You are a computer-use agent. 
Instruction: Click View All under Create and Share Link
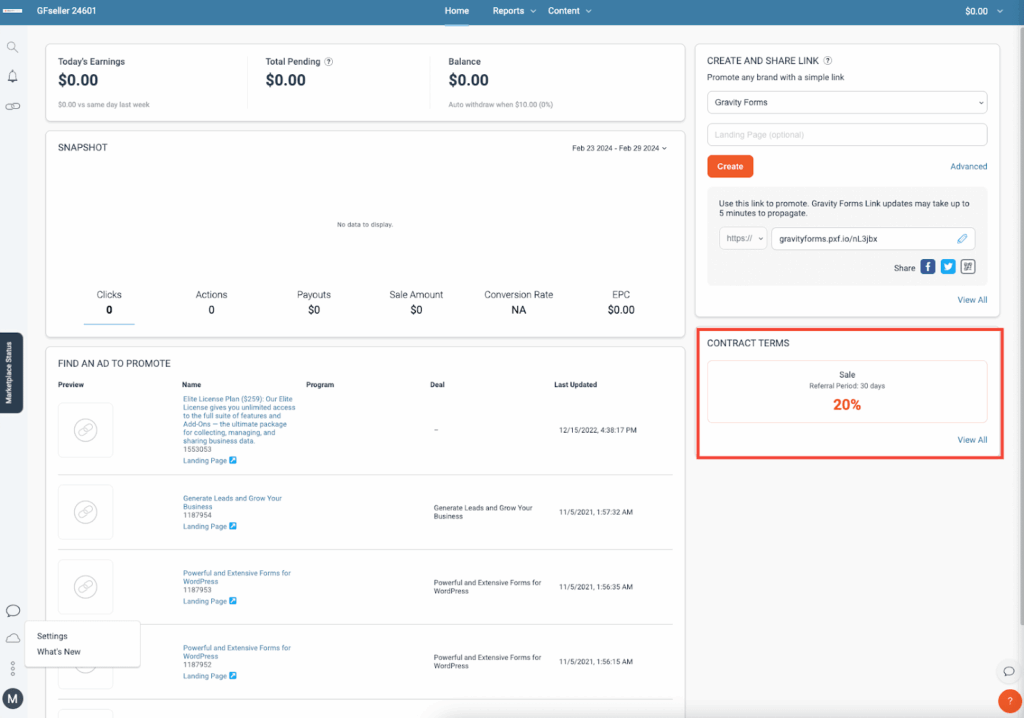click(x=972, y=300)
